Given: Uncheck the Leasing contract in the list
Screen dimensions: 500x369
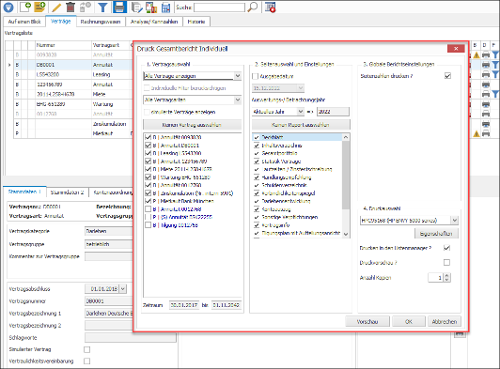Looking at the screenshot, I should pos(148,153).
